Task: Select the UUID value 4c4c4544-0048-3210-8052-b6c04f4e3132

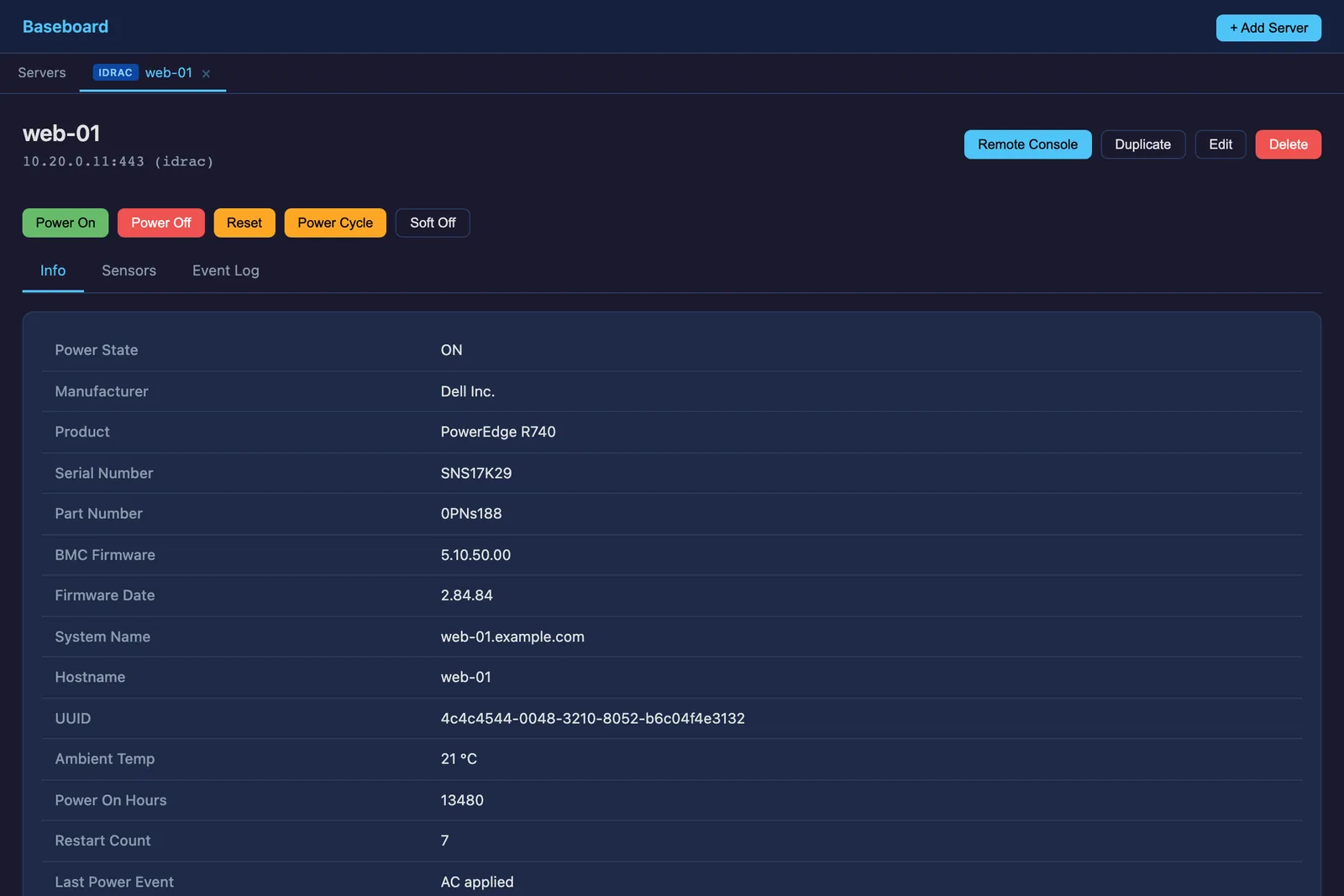Action: coord(593,719)
